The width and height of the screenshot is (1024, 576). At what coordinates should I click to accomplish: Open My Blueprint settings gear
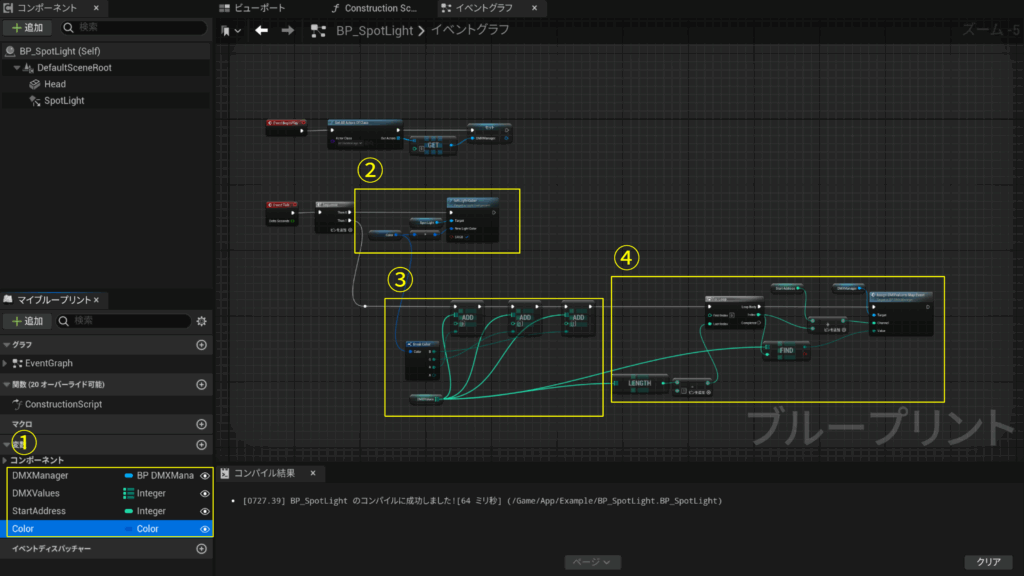[202, 321]
